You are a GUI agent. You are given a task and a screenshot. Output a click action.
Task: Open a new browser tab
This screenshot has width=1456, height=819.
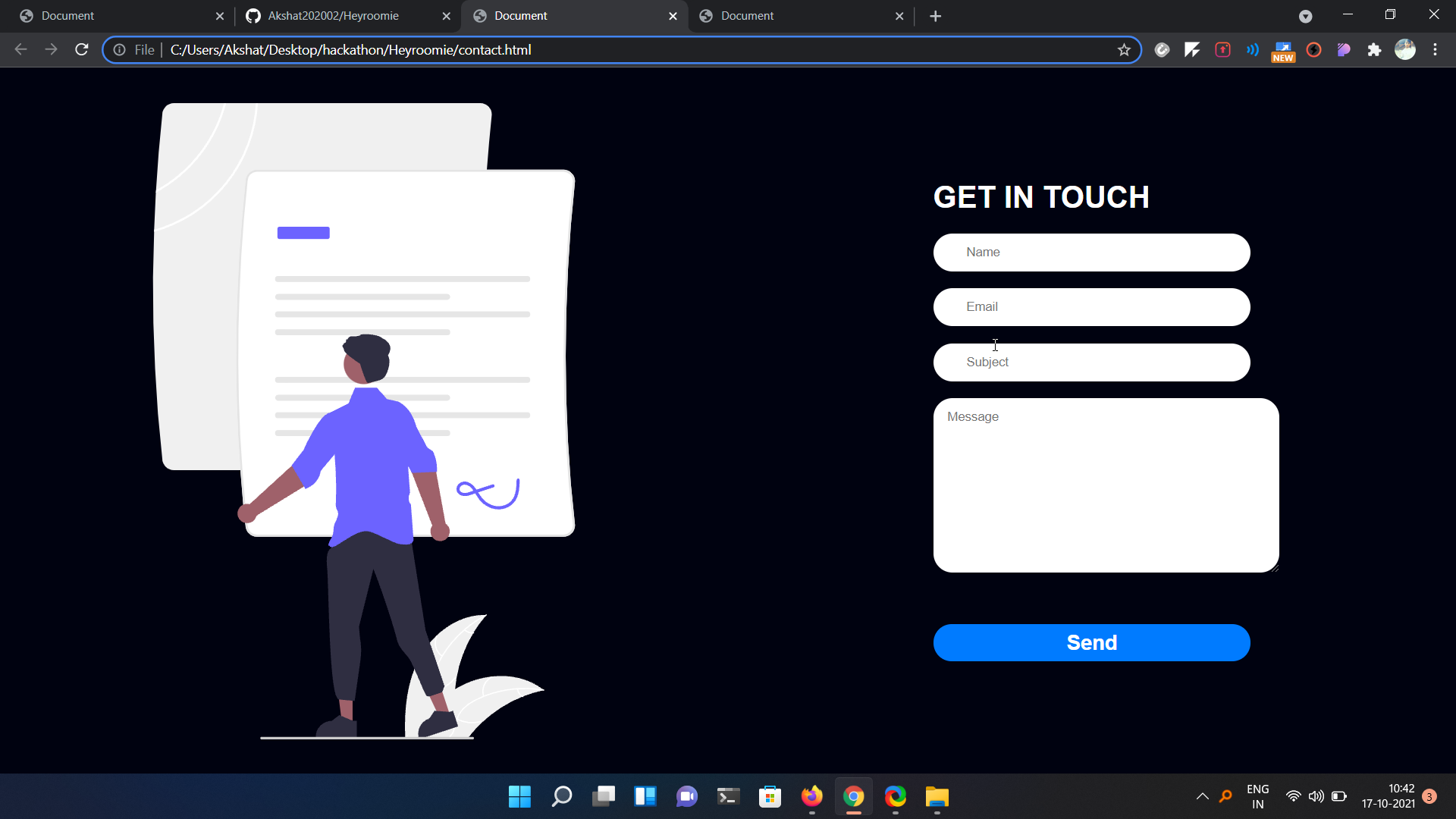point(935,16)
